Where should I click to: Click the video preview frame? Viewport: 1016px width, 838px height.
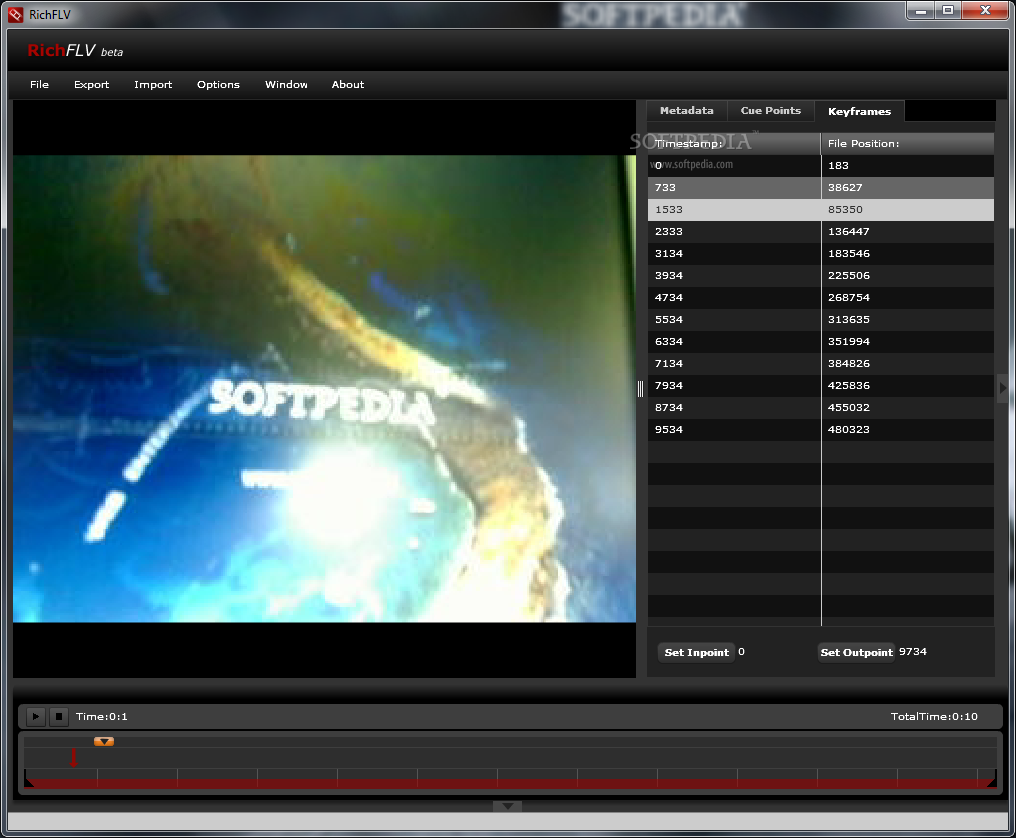click(x=324, y=388)
